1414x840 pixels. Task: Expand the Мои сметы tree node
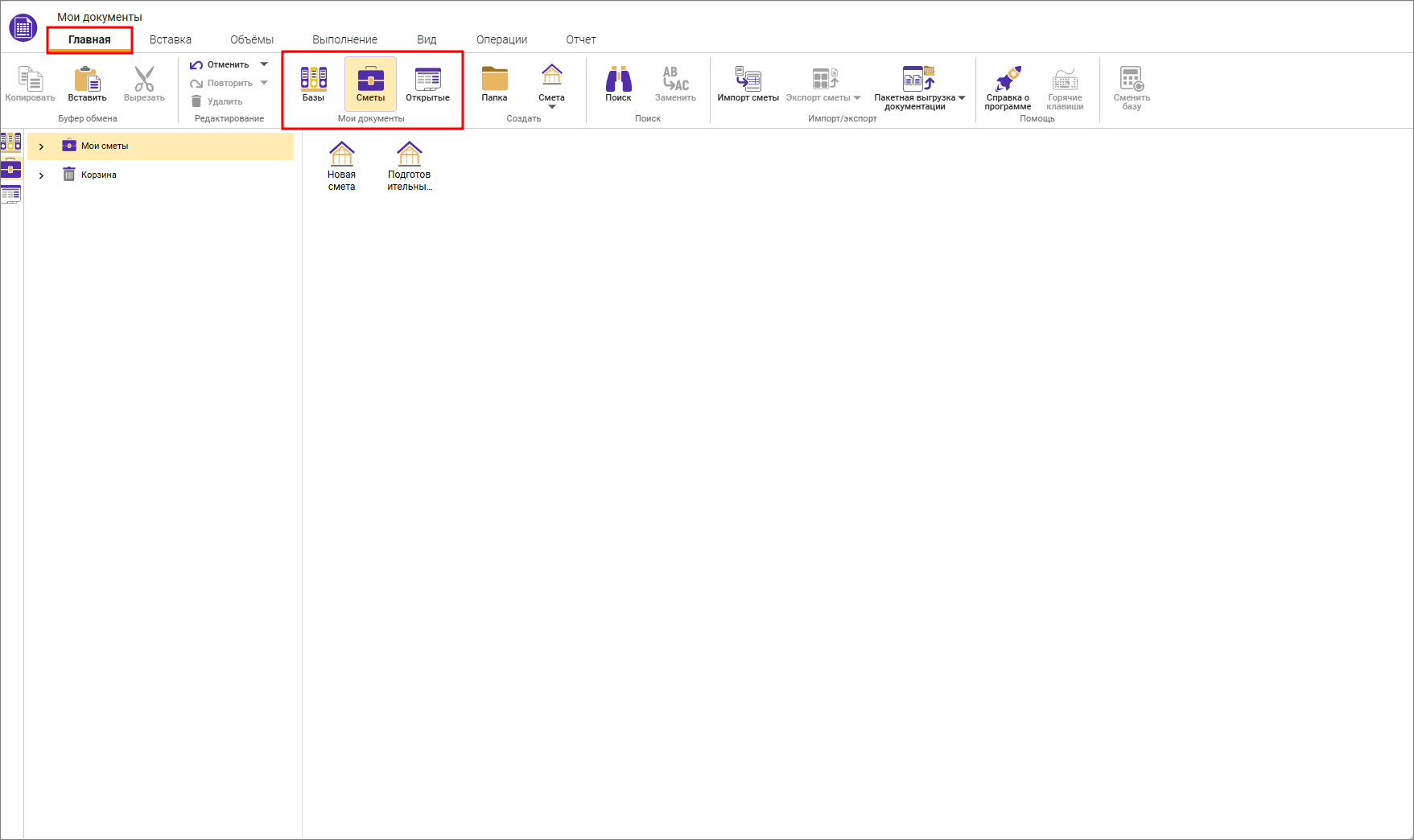[41, 146]
